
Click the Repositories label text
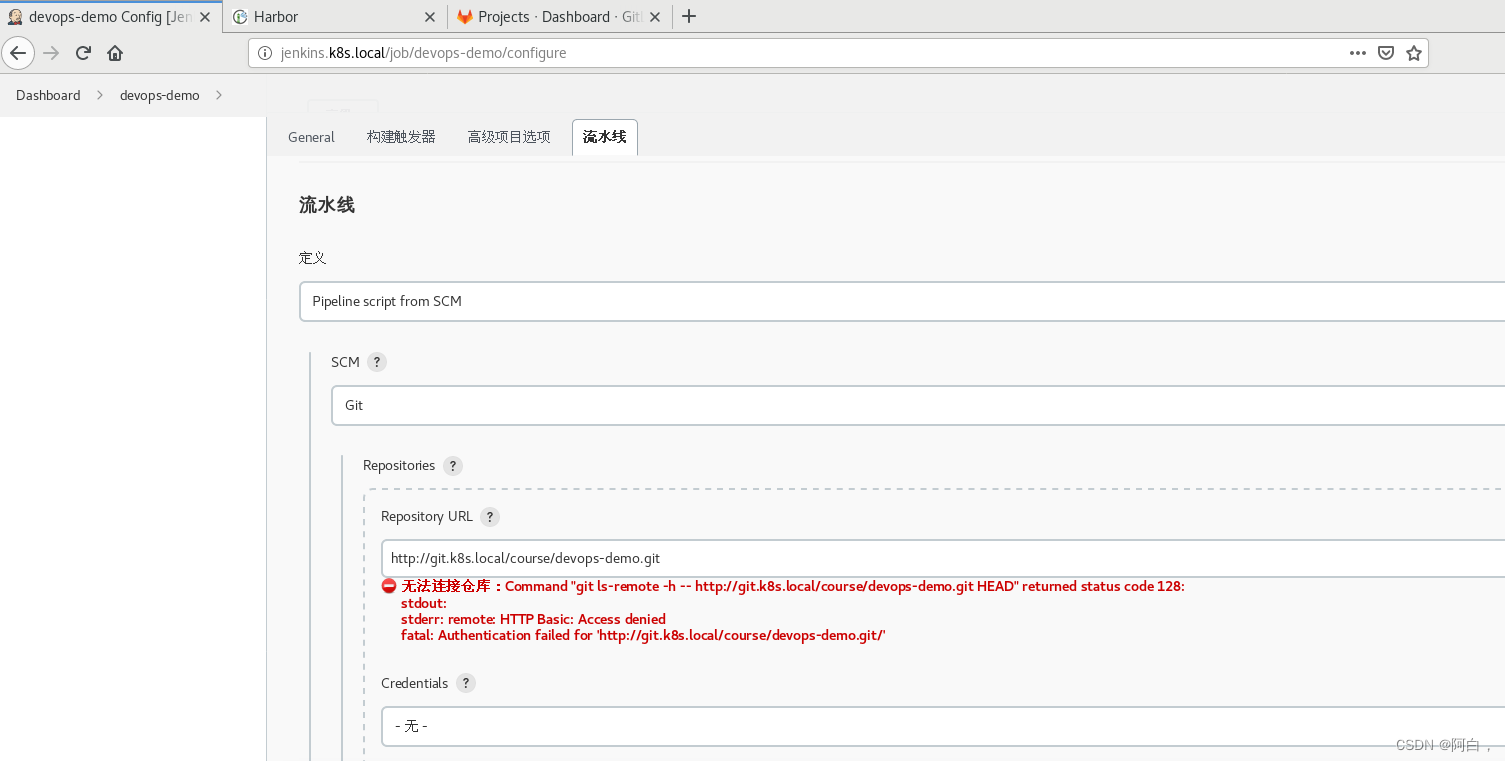399,466
